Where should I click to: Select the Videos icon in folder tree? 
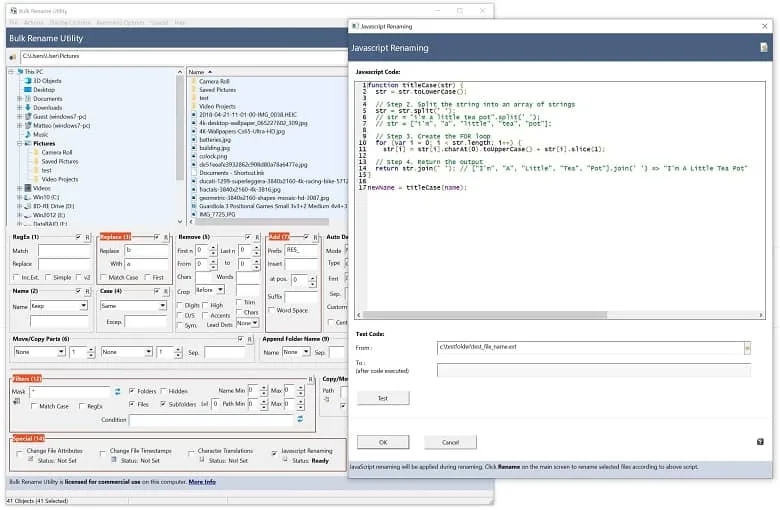28,188
